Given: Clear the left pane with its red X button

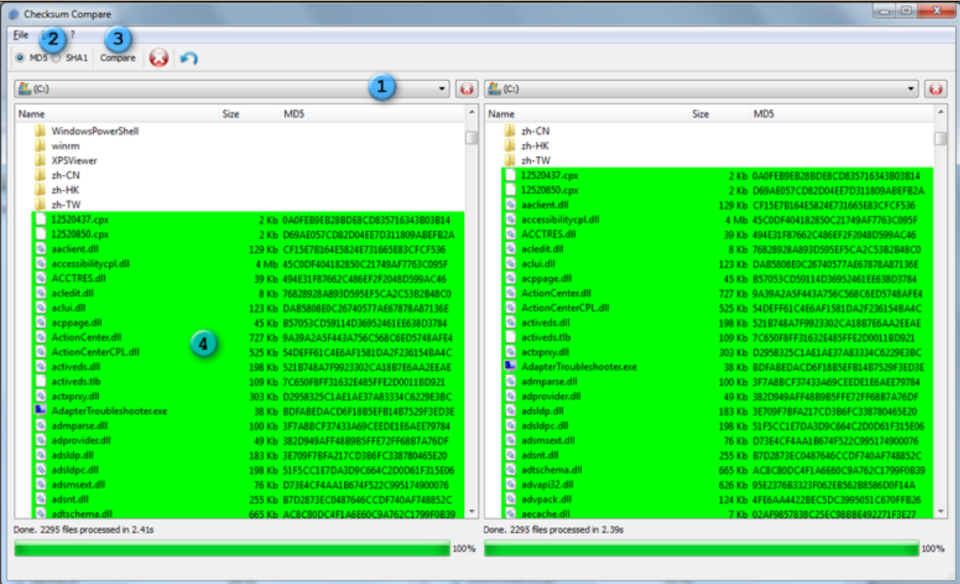Looking at the screenshot, I should (467, 89).
